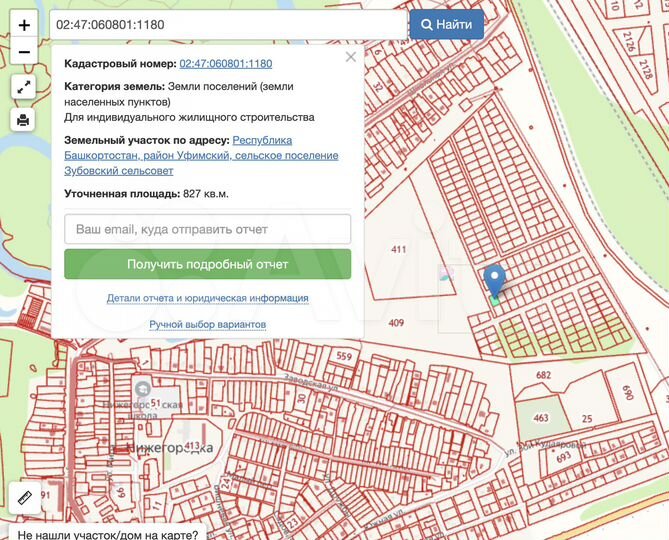
Task: Click the email input field for report
Action: click(x=207, y=229)
